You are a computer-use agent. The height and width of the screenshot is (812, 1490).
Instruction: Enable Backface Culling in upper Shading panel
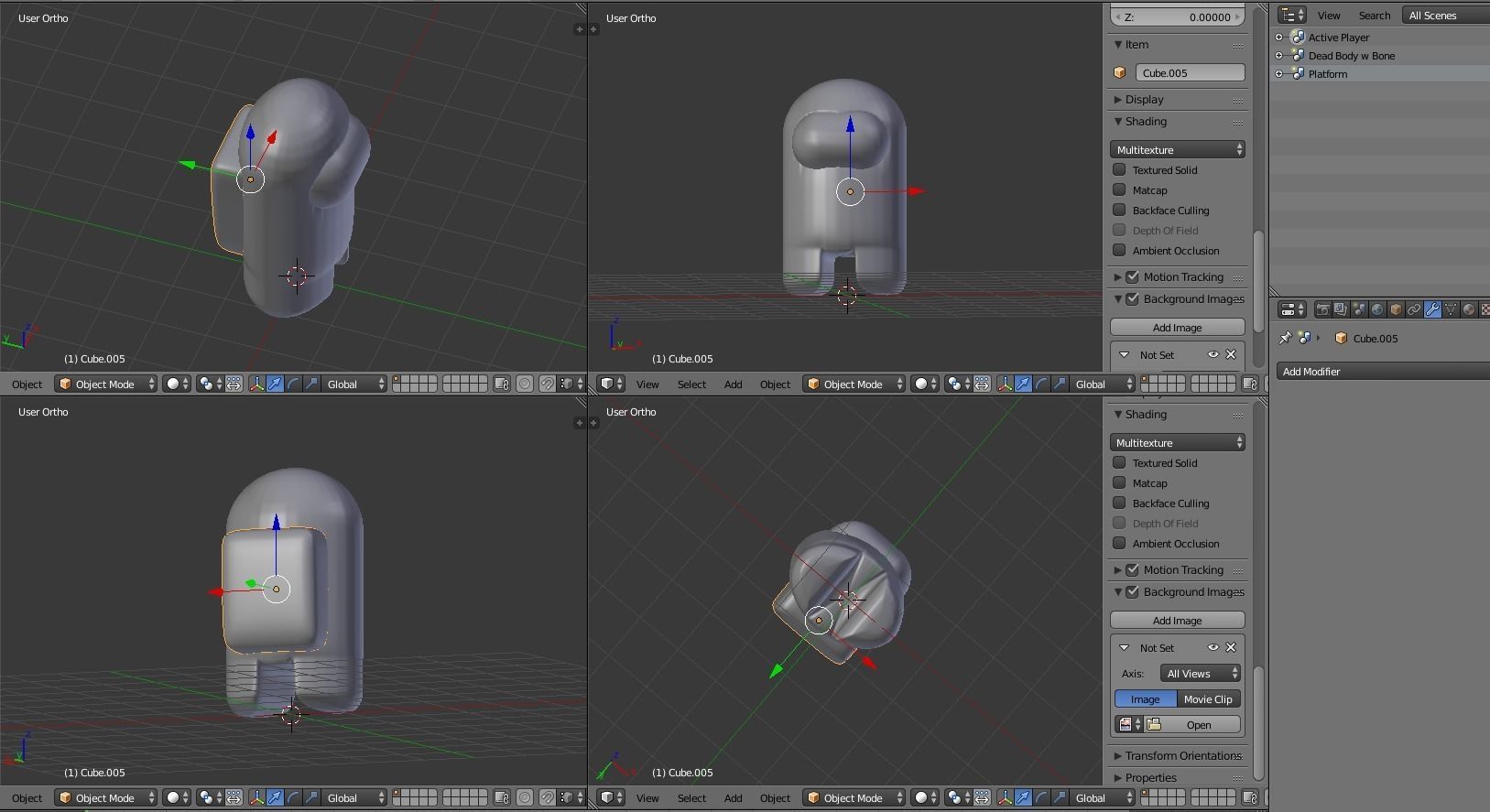pos(1119,210)
